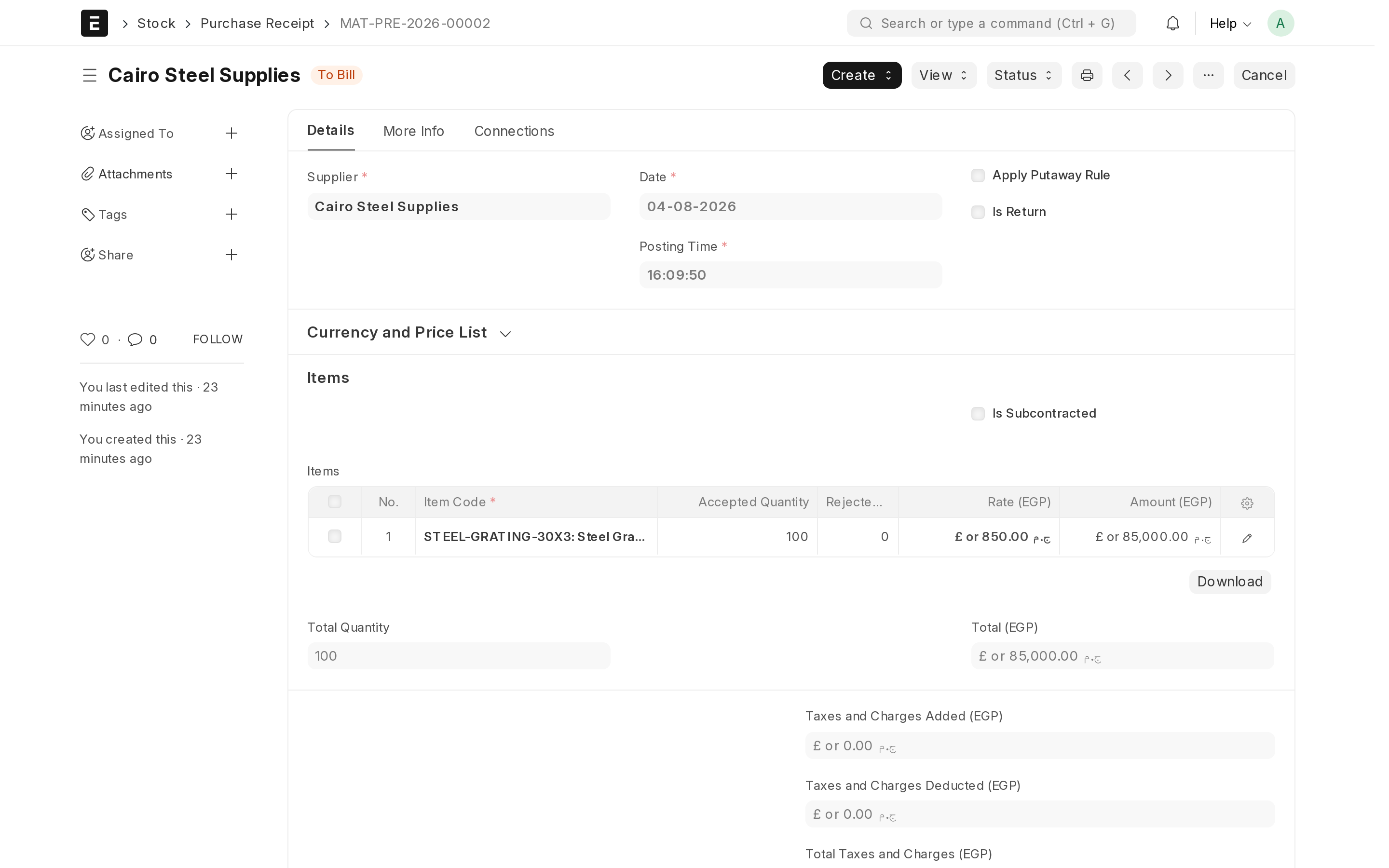The height and width of the screenshot is (868, 1389).
Task: Switch to the More Info tab
Action: click(413, 131)
